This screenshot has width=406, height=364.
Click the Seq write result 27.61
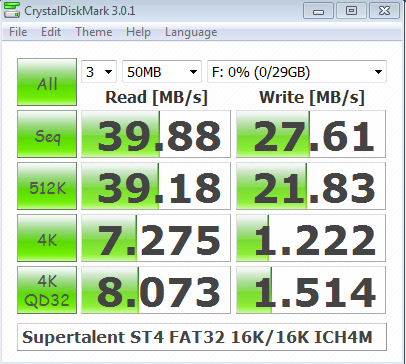click(311, 134)
